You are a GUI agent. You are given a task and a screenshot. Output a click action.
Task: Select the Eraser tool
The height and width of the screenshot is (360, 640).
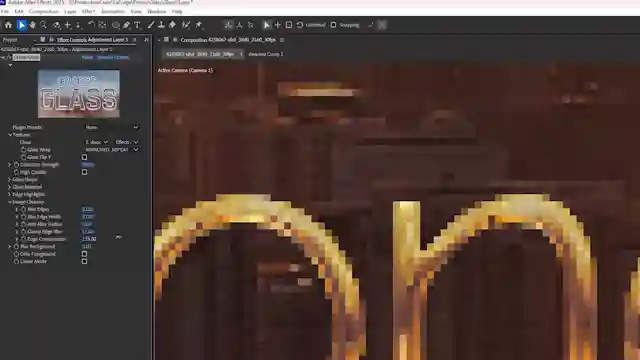coord(172,25)
